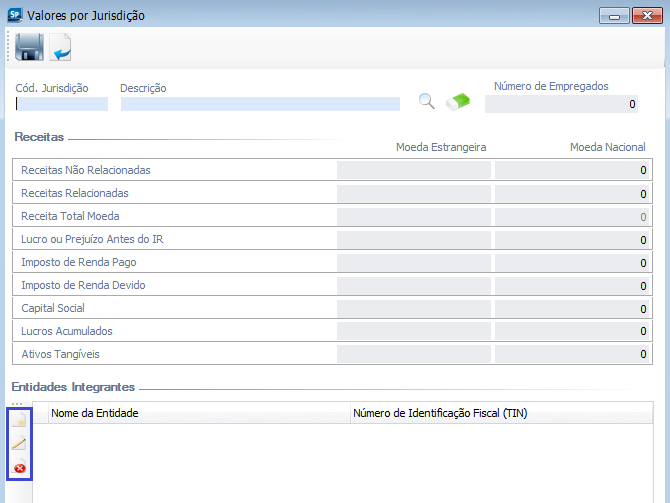Click the pencil edit entity icon
The height and width of the screenshot is (503, 670).
coord(19,444)
